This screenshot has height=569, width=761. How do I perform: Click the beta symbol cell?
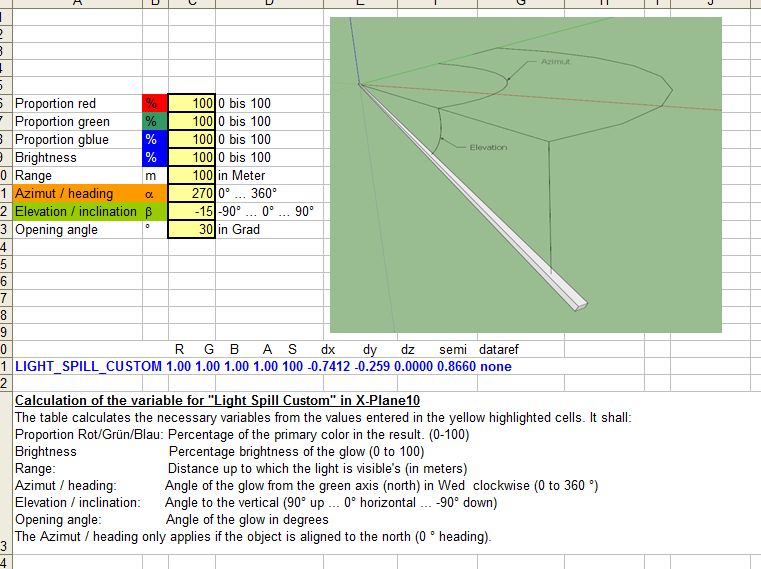tap(155, 211)
